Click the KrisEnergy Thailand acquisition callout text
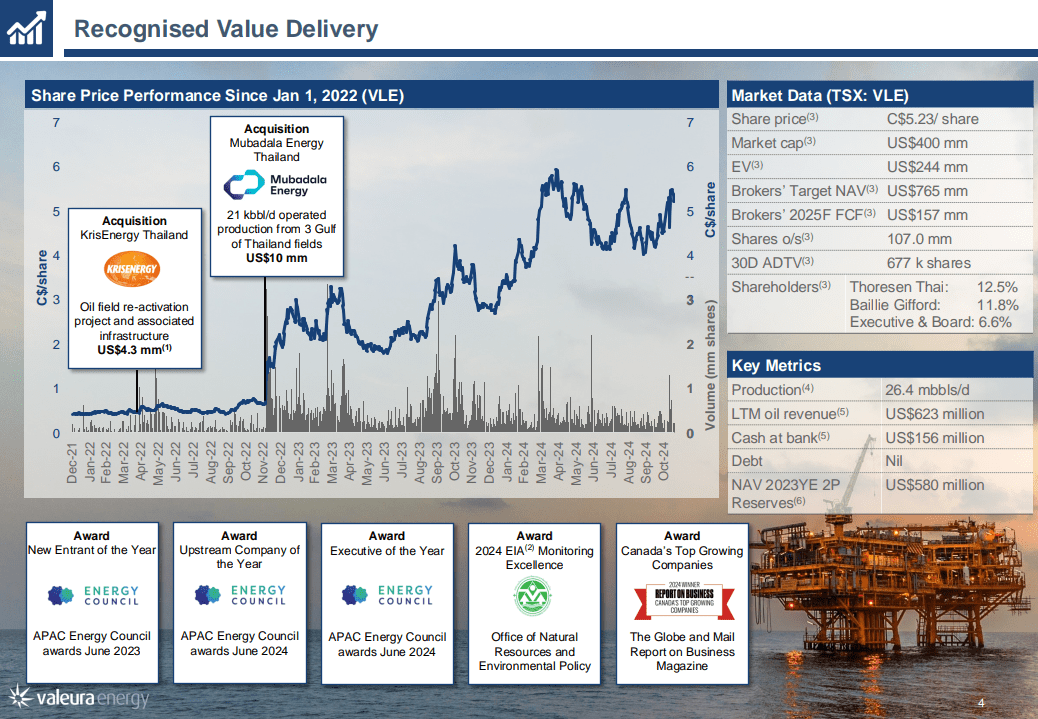Image resolution: width=1038 pixels, height=719 pixels. (138, 228)
